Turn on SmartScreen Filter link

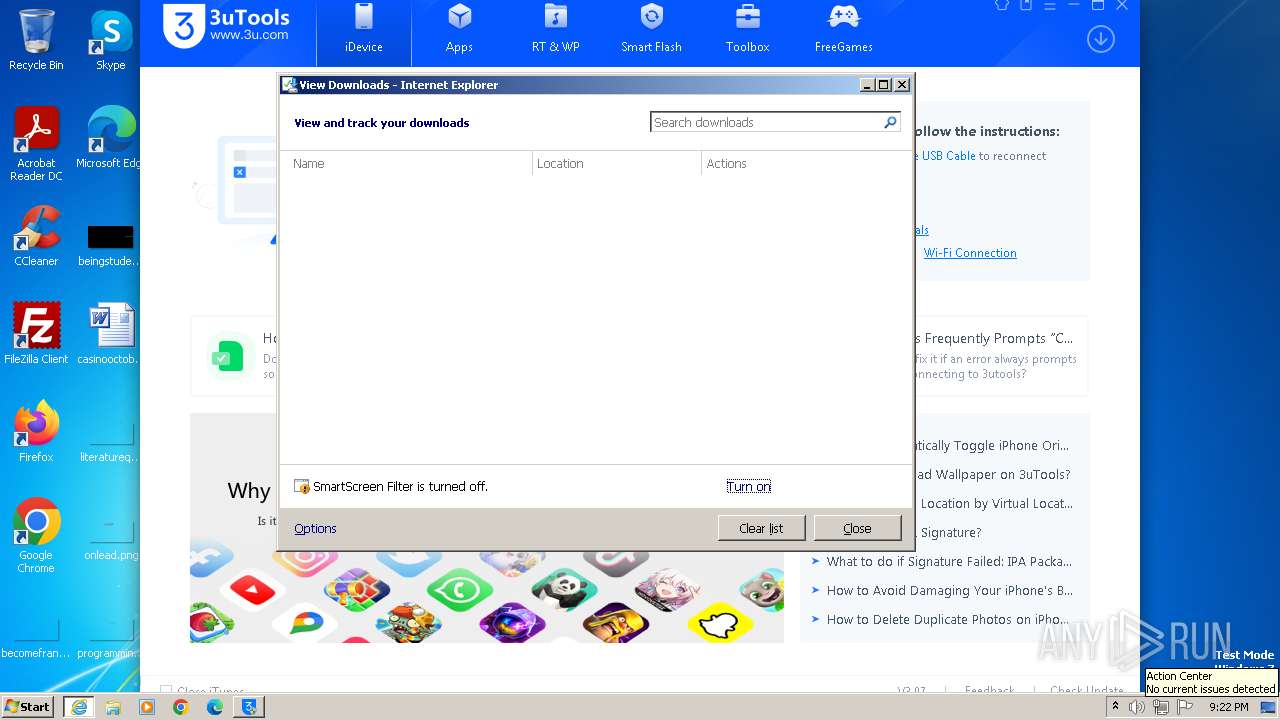[748, 486]
